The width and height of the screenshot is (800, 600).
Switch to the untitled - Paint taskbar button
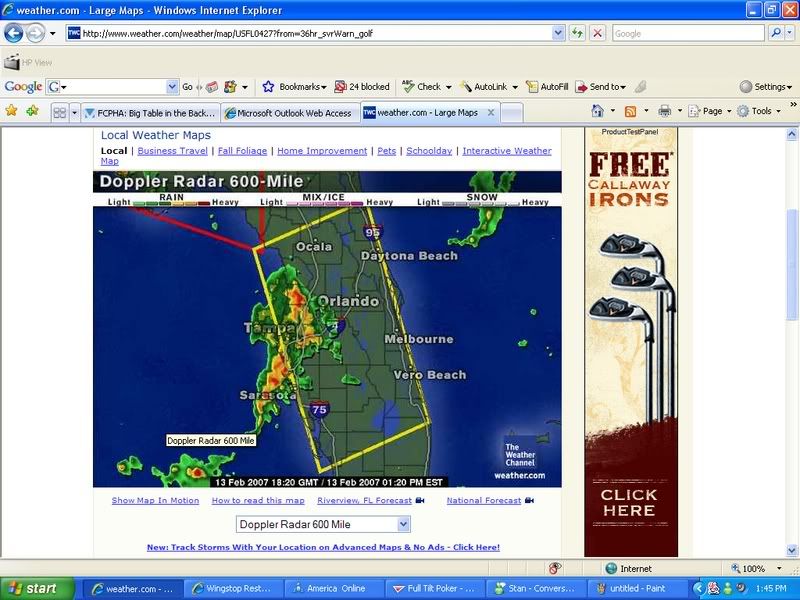pyautogui.click(x=637, y=588)
